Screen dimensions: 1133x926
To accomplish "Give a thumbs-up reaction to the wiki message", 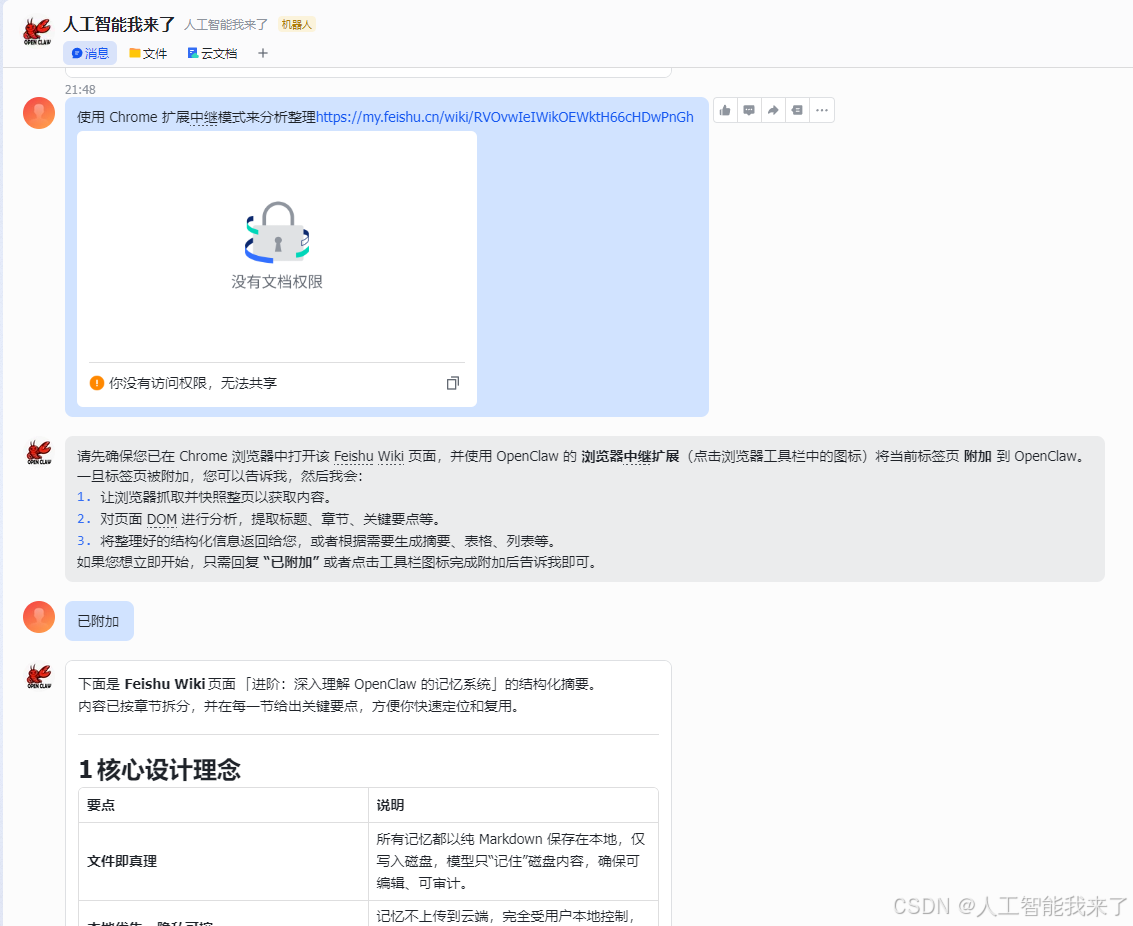I will pyautogui.click(x=724, y=110).
